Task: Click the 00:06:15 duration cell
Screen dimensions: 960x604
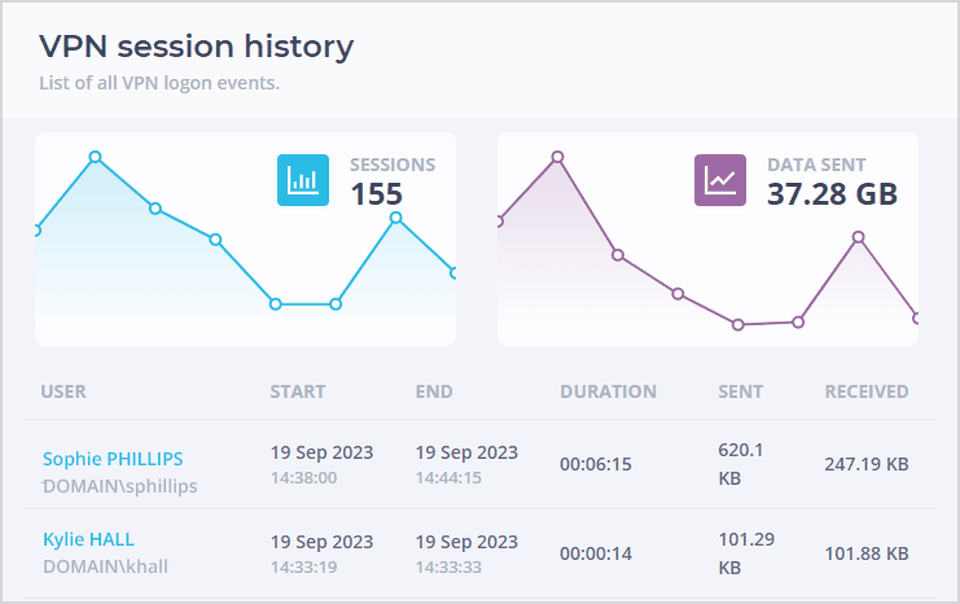Action: point(595,465)
